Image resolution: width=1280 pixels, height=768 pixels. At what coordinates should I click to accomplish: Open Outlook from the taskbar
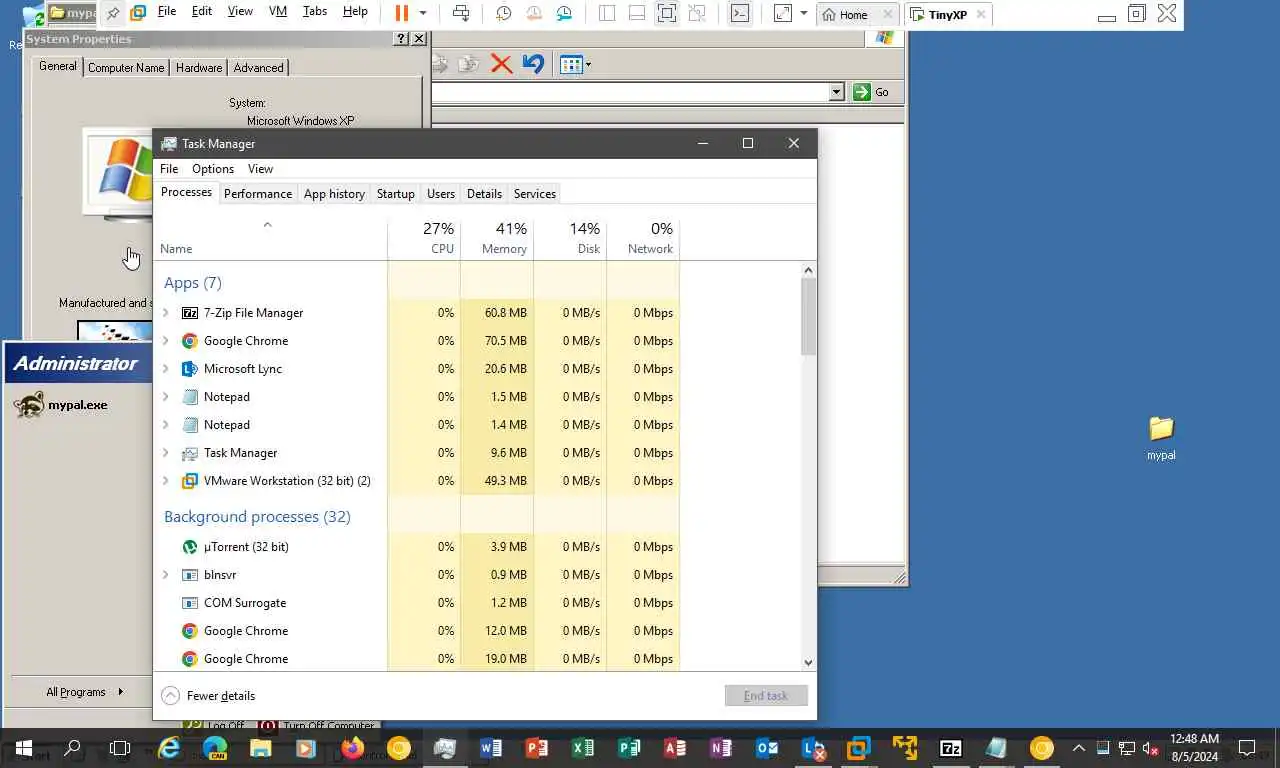click(767, 748)
